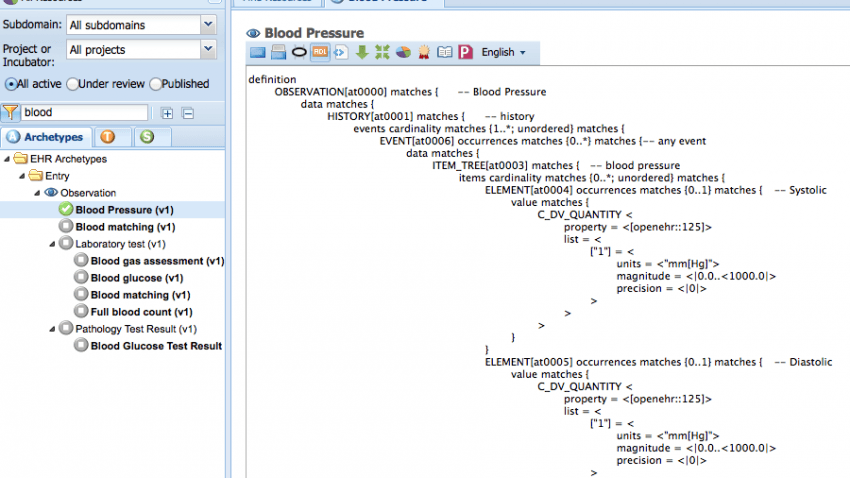Collapse the Laboratory test tree node
Viewport: 850px width, 478px height.
pyautogui.click(x=52, y=244)
